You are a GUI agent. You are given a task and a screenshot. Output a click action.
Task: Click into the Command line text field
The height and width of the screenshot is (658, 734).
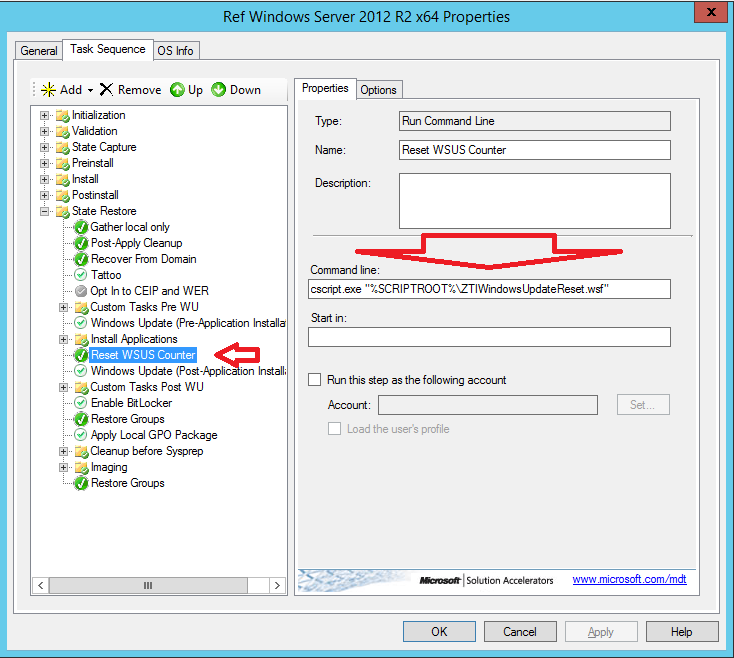[489, 289]
